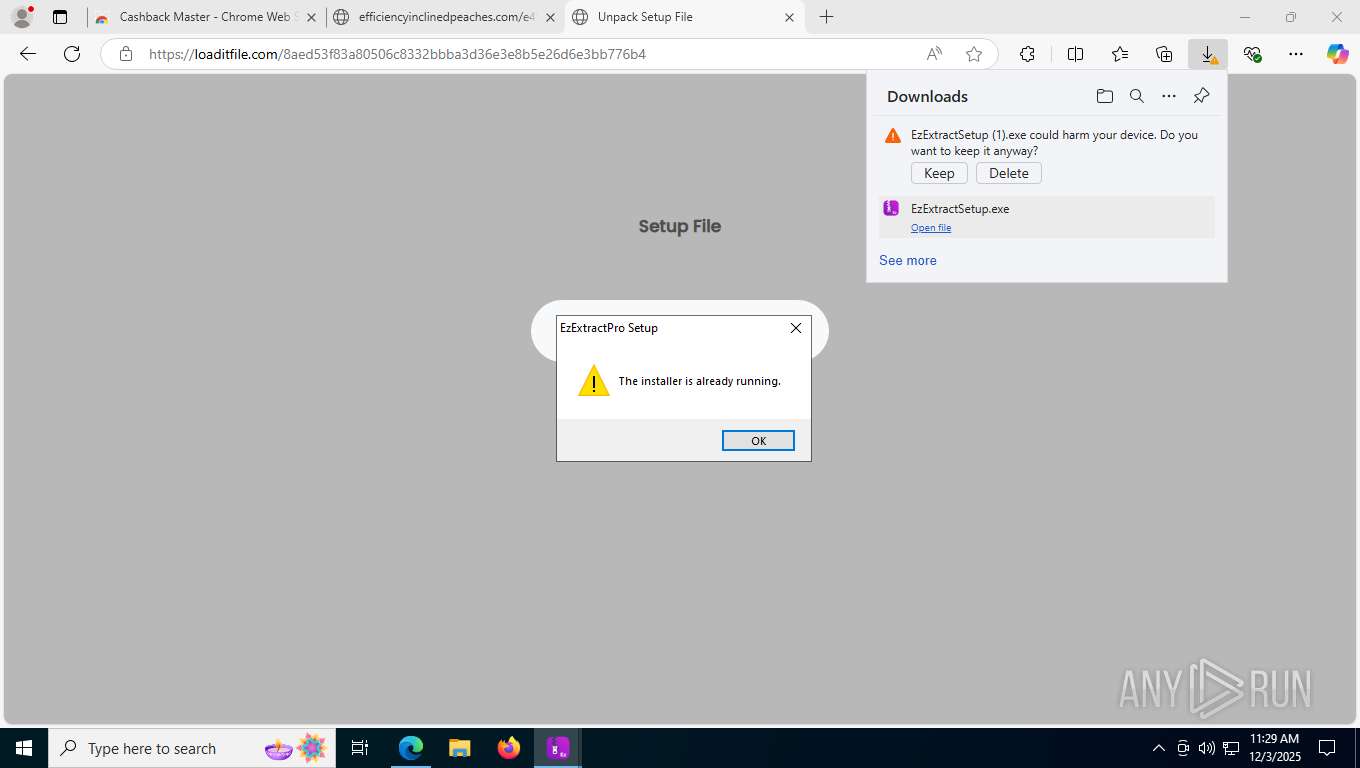1360x768 pixels.
Task: Go back to the previous page
Action: click(x=28, y=54)
